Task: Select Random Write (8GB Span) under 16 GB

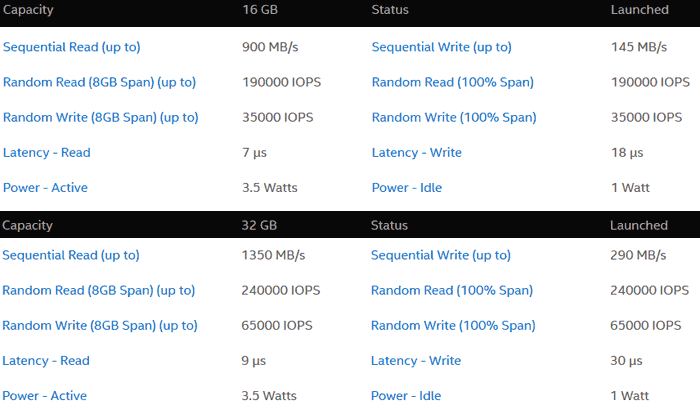Action: tap(100, 118)
